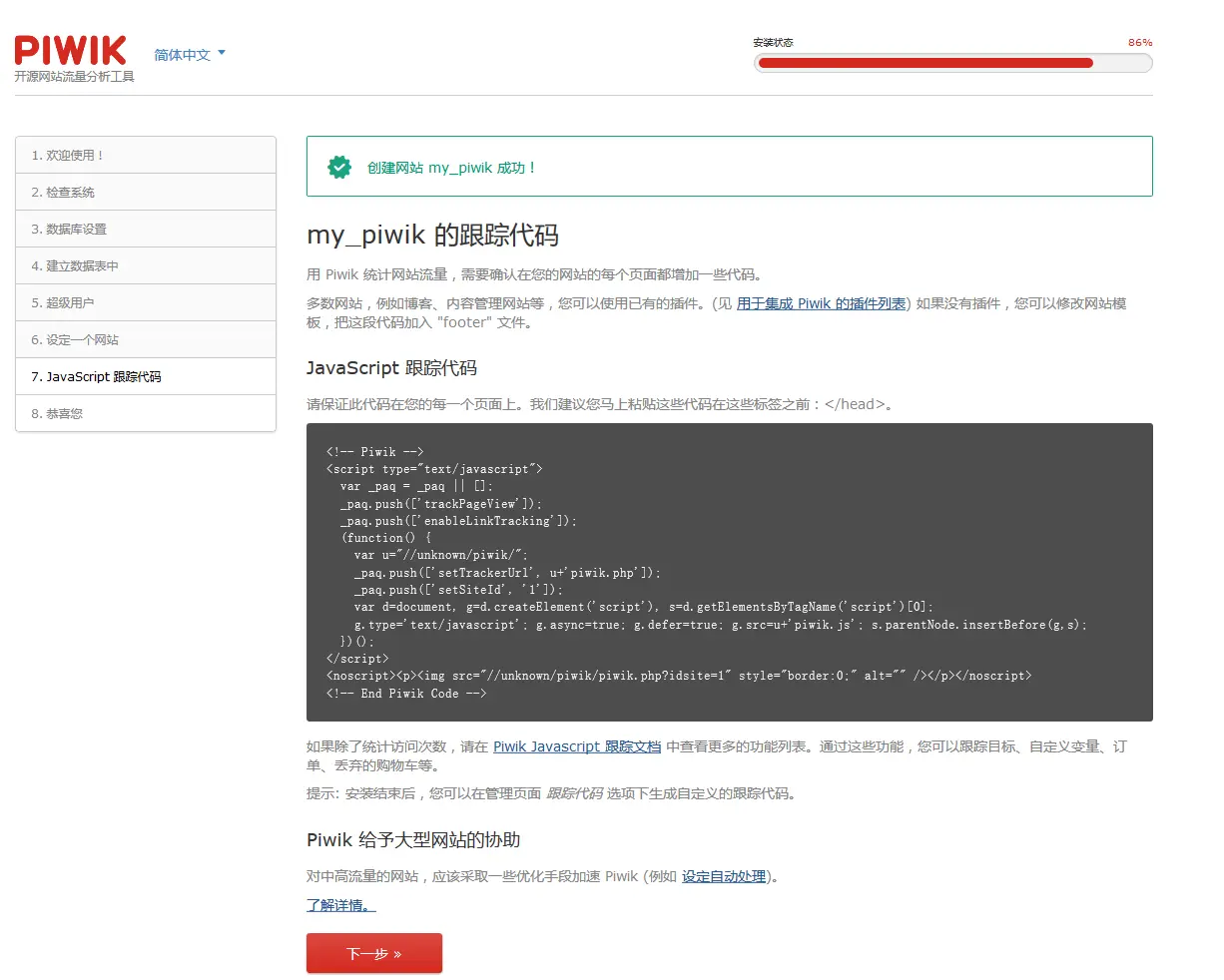Click the noscript img code line
Screen dimensions: 1224x980
click(x=679, y=676)
